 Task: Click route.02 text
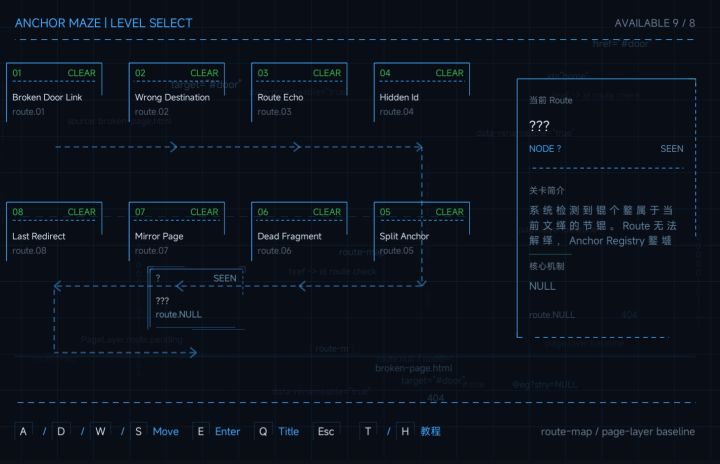click(152, 112)
